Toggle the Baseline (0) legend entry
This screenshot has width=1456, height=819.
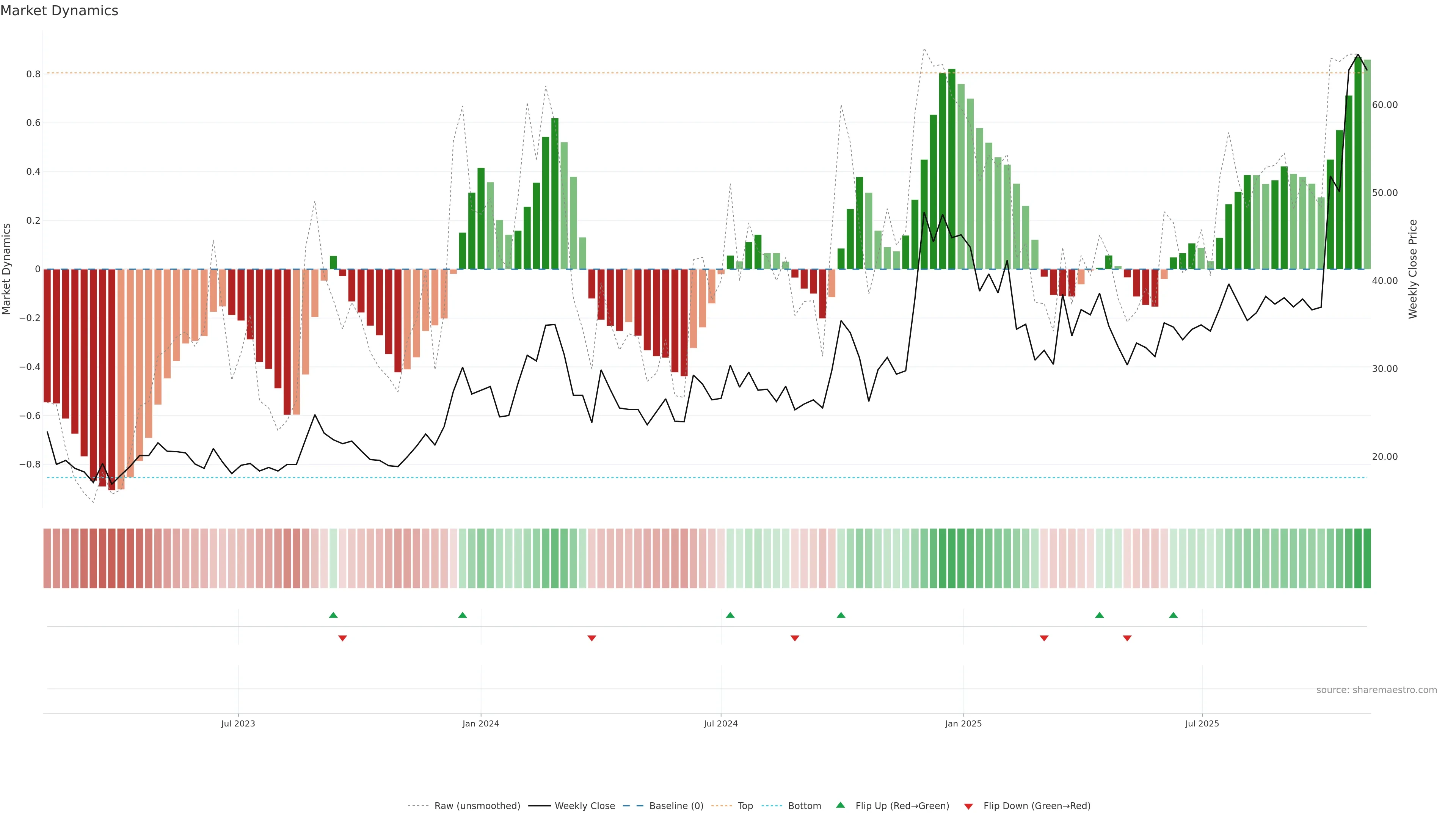point(676,806)
